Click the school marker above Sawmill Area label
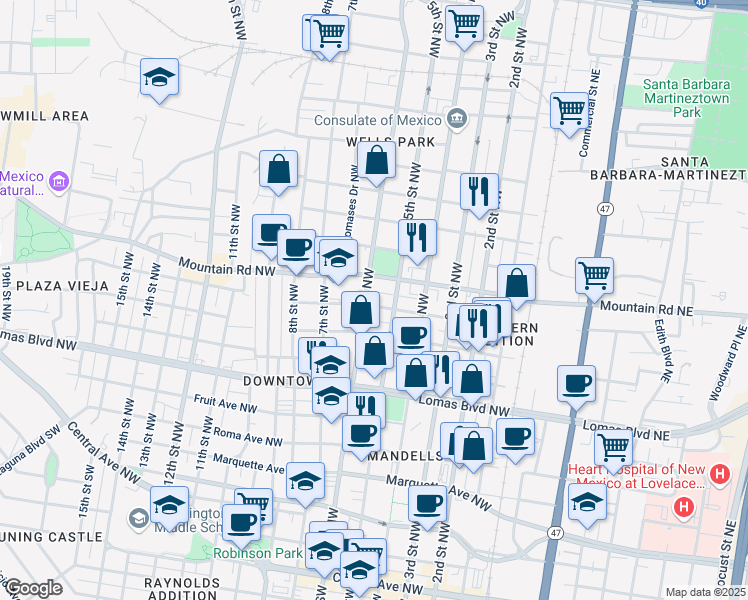 [x=160, y=77]
